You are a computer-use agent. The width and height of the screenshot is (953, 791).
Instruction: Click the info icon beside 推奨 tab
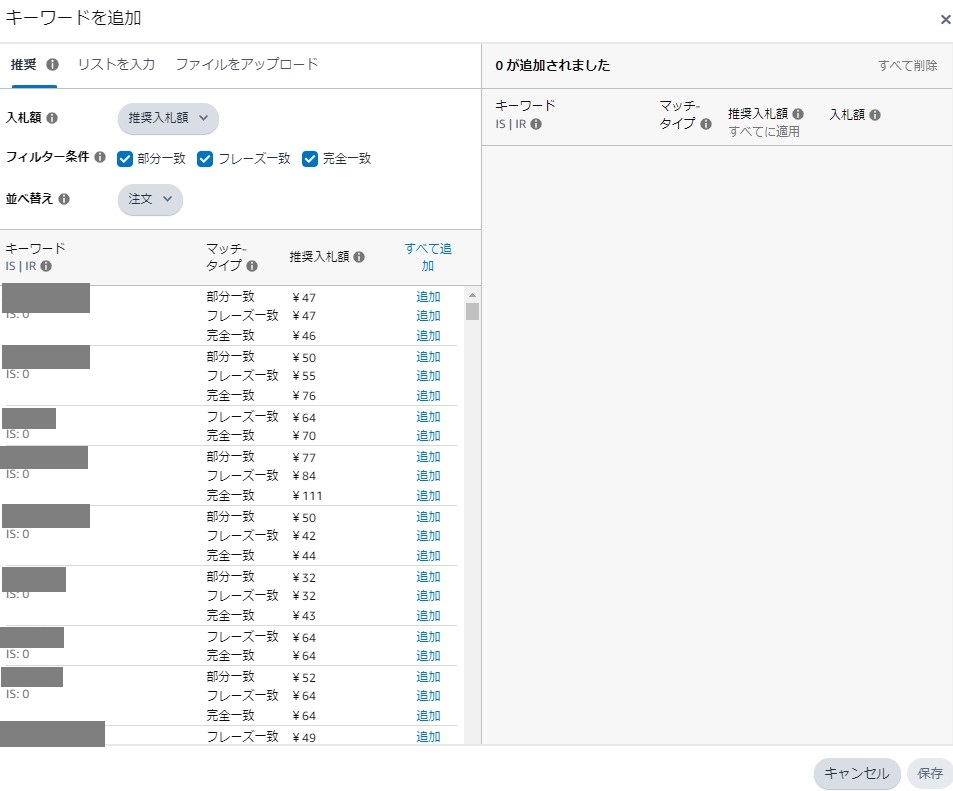click(52, 64)
